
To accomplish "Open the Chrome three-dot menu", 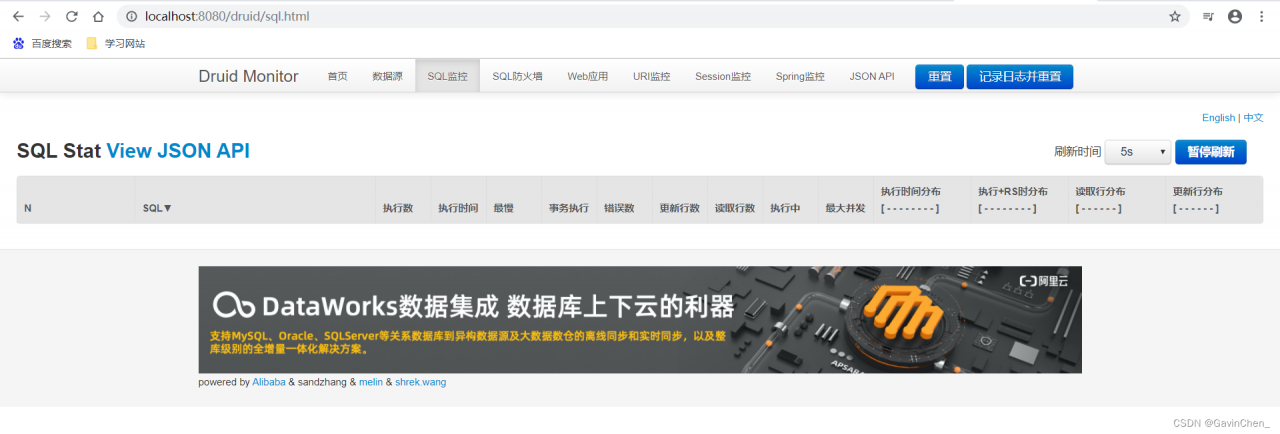I will coord(1262,17).
